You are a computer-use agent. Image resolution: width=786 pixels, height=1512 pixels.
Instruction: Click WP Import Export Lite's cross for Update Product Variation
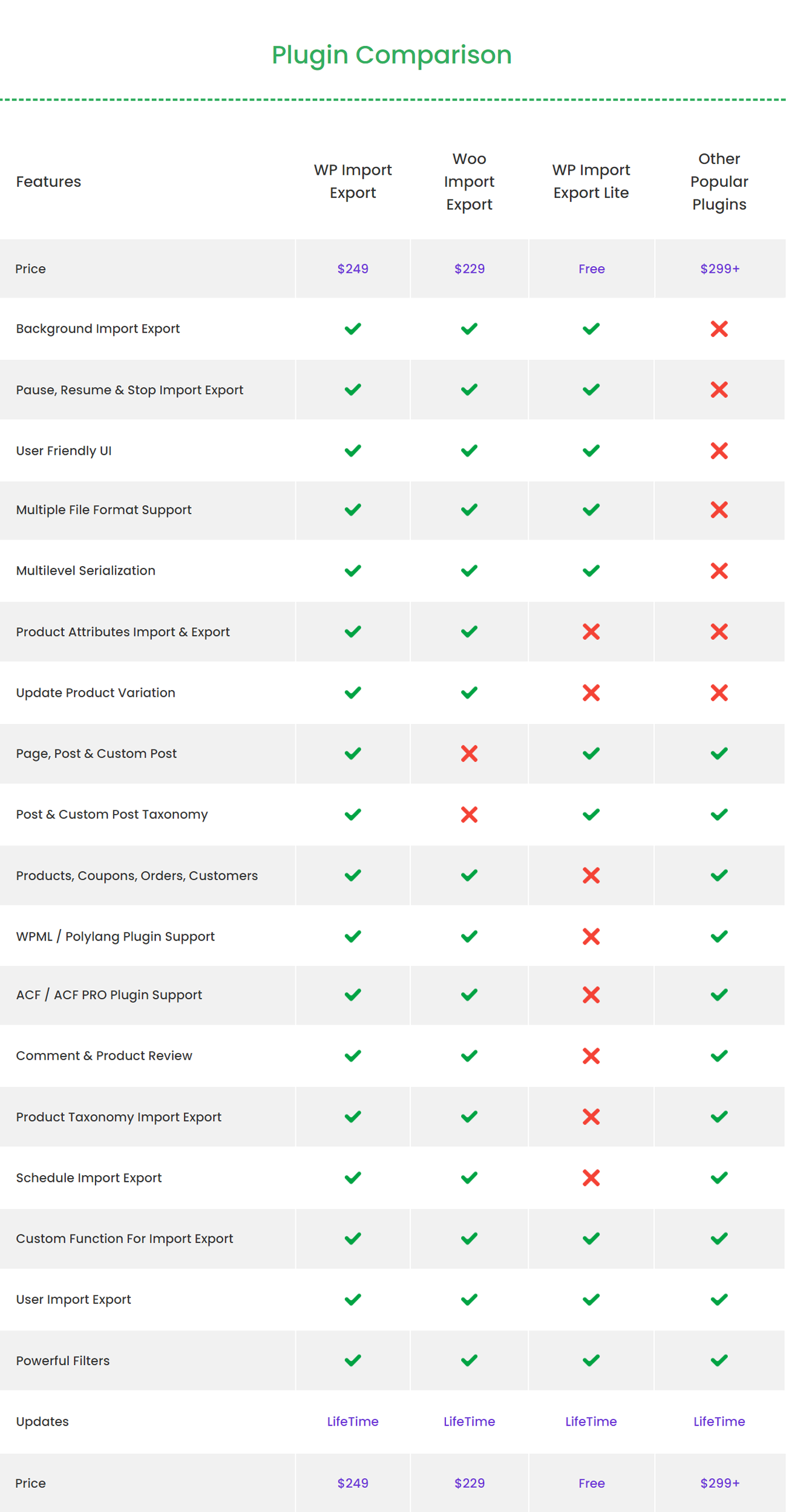(591, 692)
